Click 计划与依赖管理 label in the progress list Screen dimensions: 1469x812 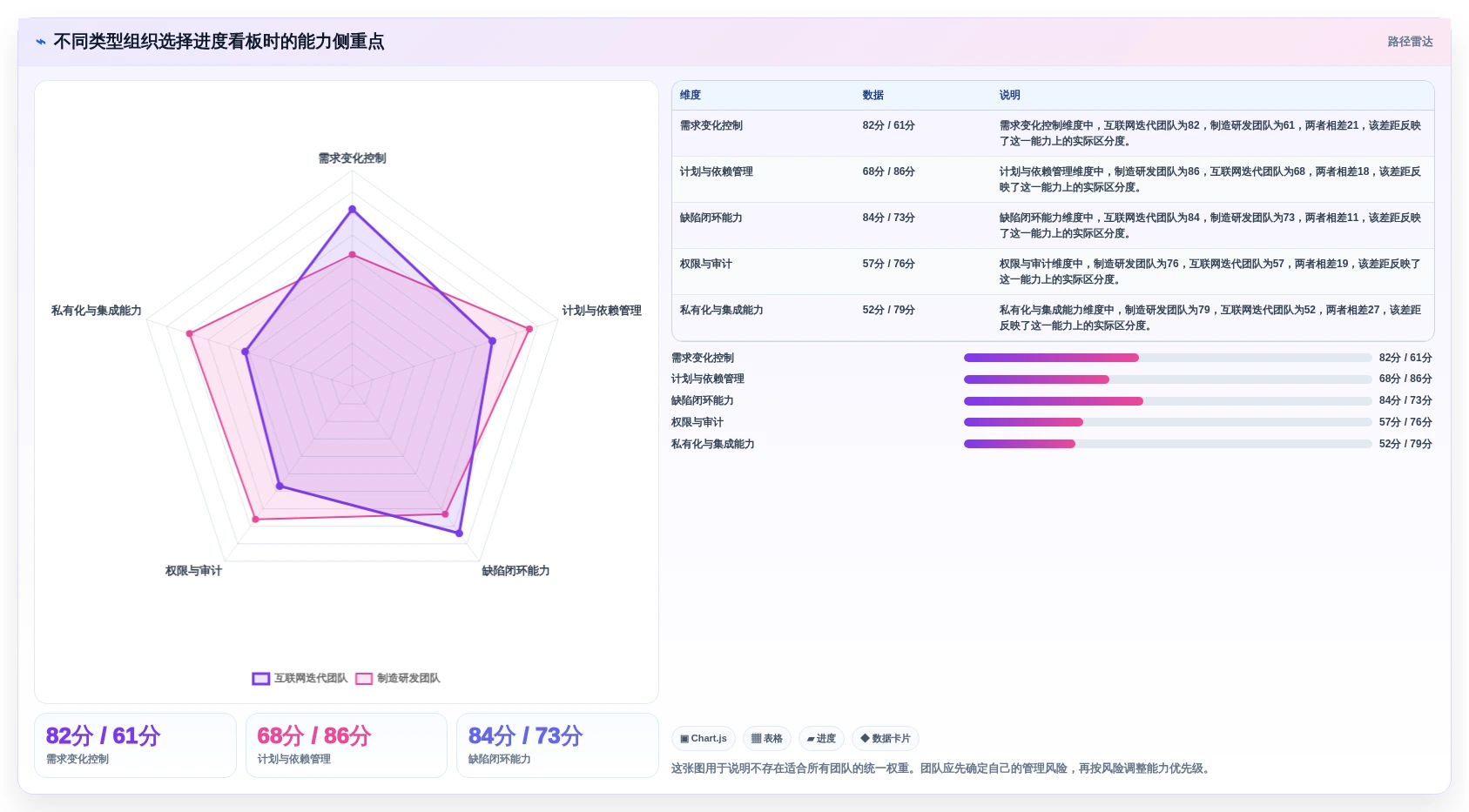[x=708, y=379]
